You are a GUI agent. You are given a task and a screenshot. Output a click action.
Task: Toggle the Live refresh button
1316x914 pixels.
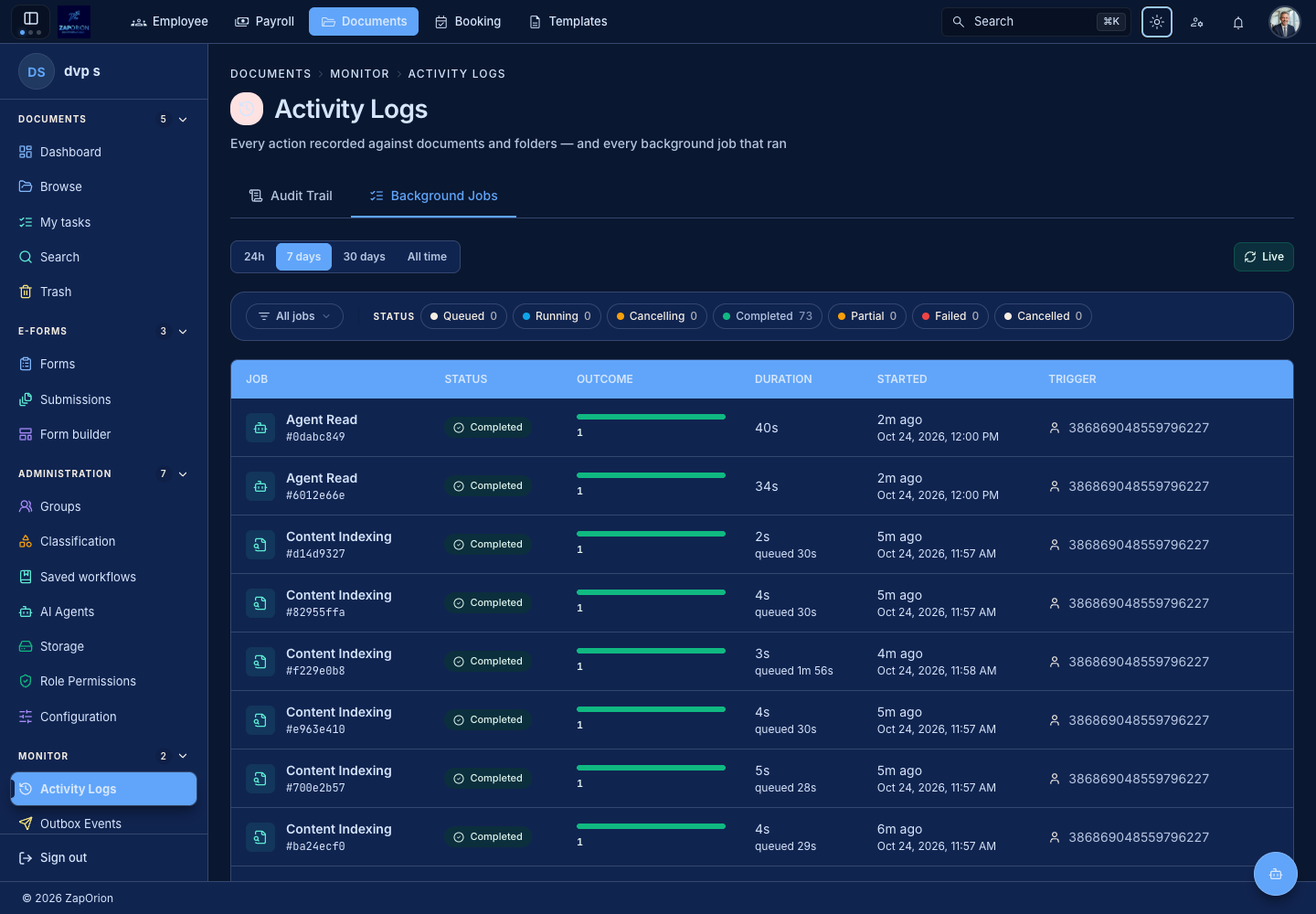[1264, 257]
